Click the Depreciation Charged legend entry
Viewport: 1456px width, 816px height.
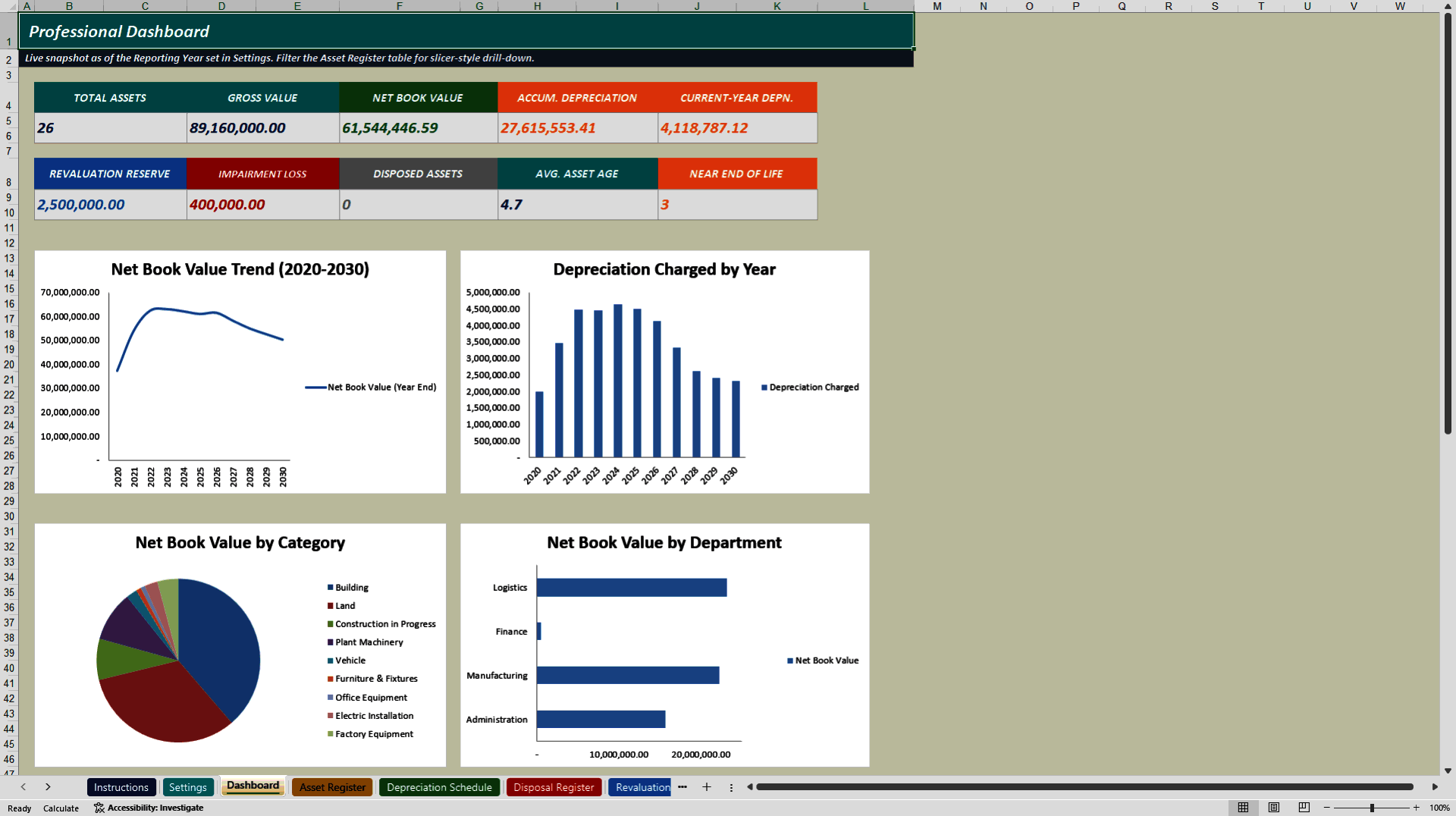click(811, 388)
